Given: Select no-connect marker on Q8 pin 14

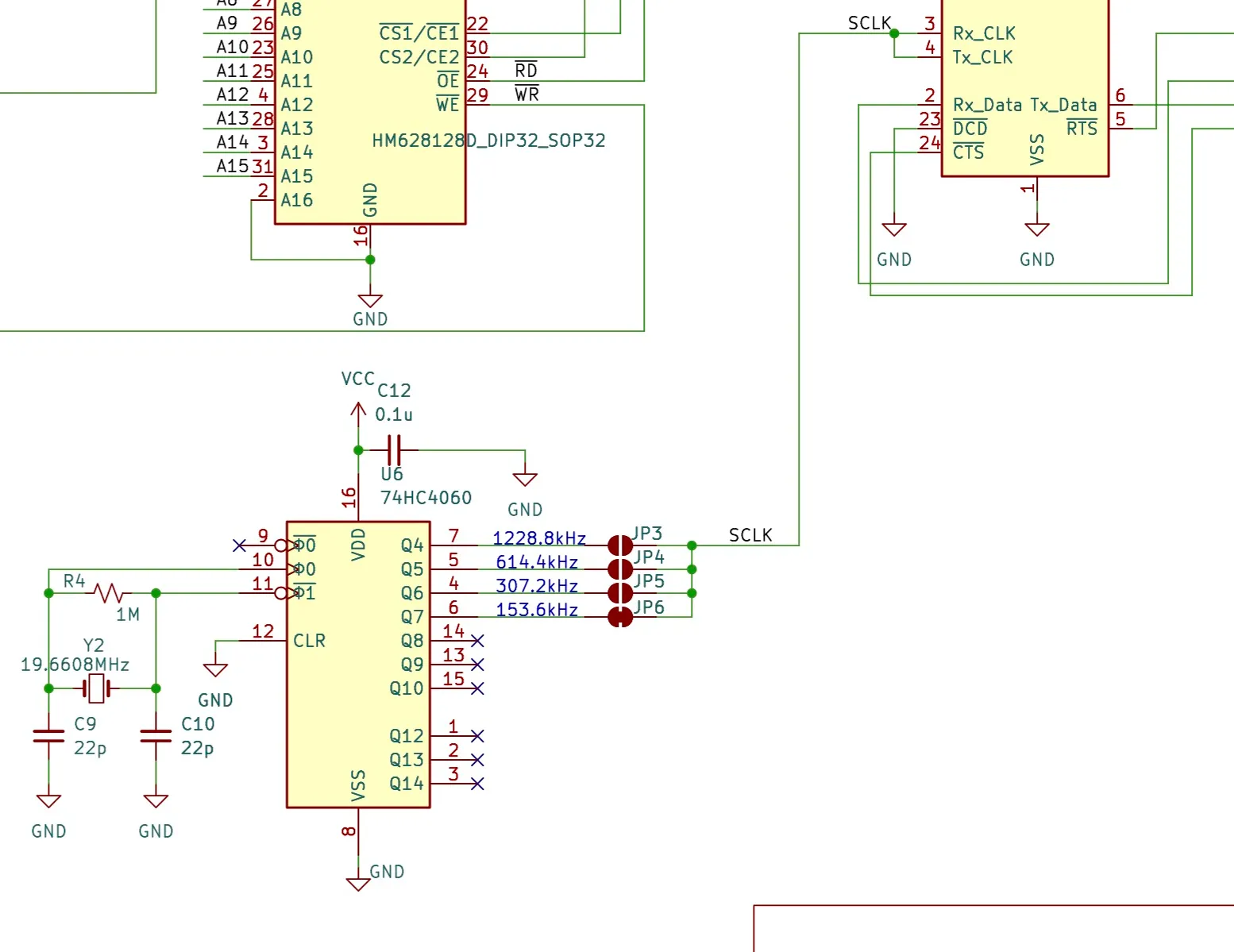Looking at the screenshot, I should tap(477, 641).
